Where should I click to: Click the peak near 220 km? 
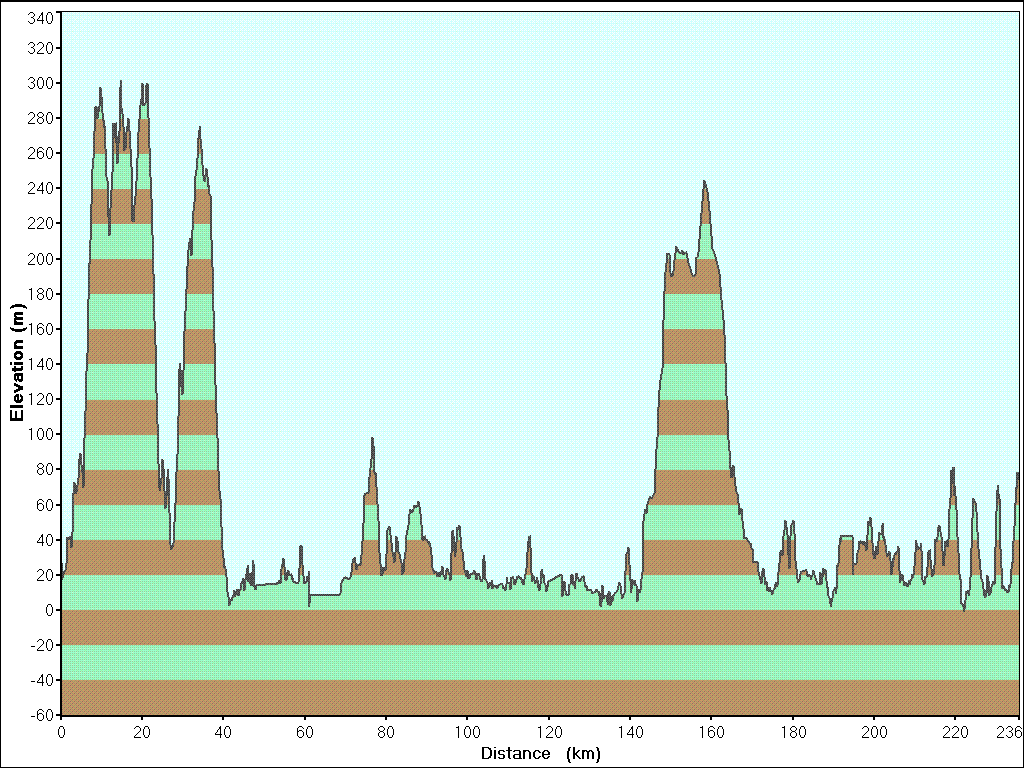point(953,469)
